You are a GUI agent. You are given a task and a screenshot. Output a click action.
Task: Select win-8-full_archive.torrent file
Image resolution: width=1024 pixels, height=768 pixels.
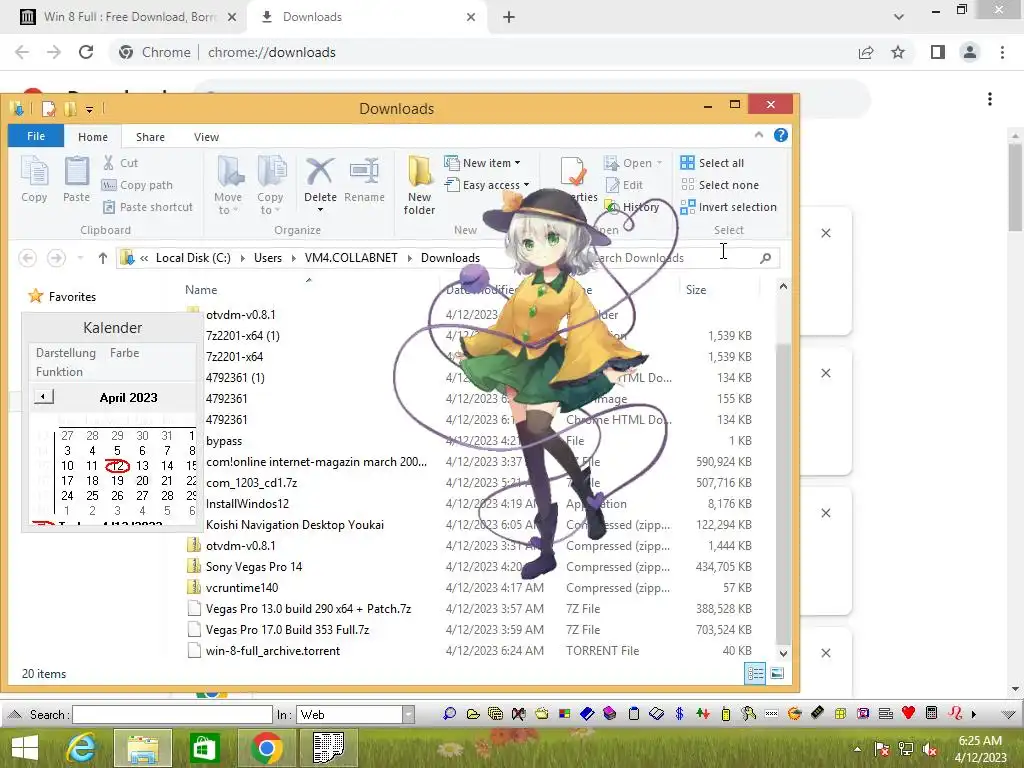[272, 650]
